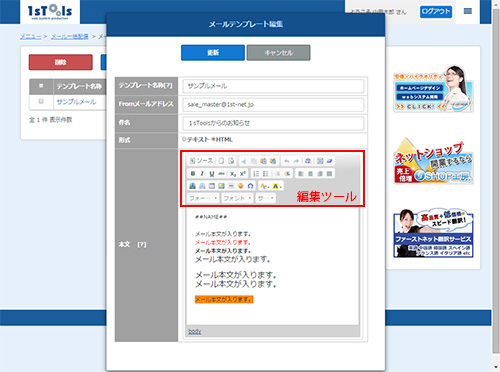Click the Select All icon
The width and height of the screenshot is (500, 372).
coord(320,161)
